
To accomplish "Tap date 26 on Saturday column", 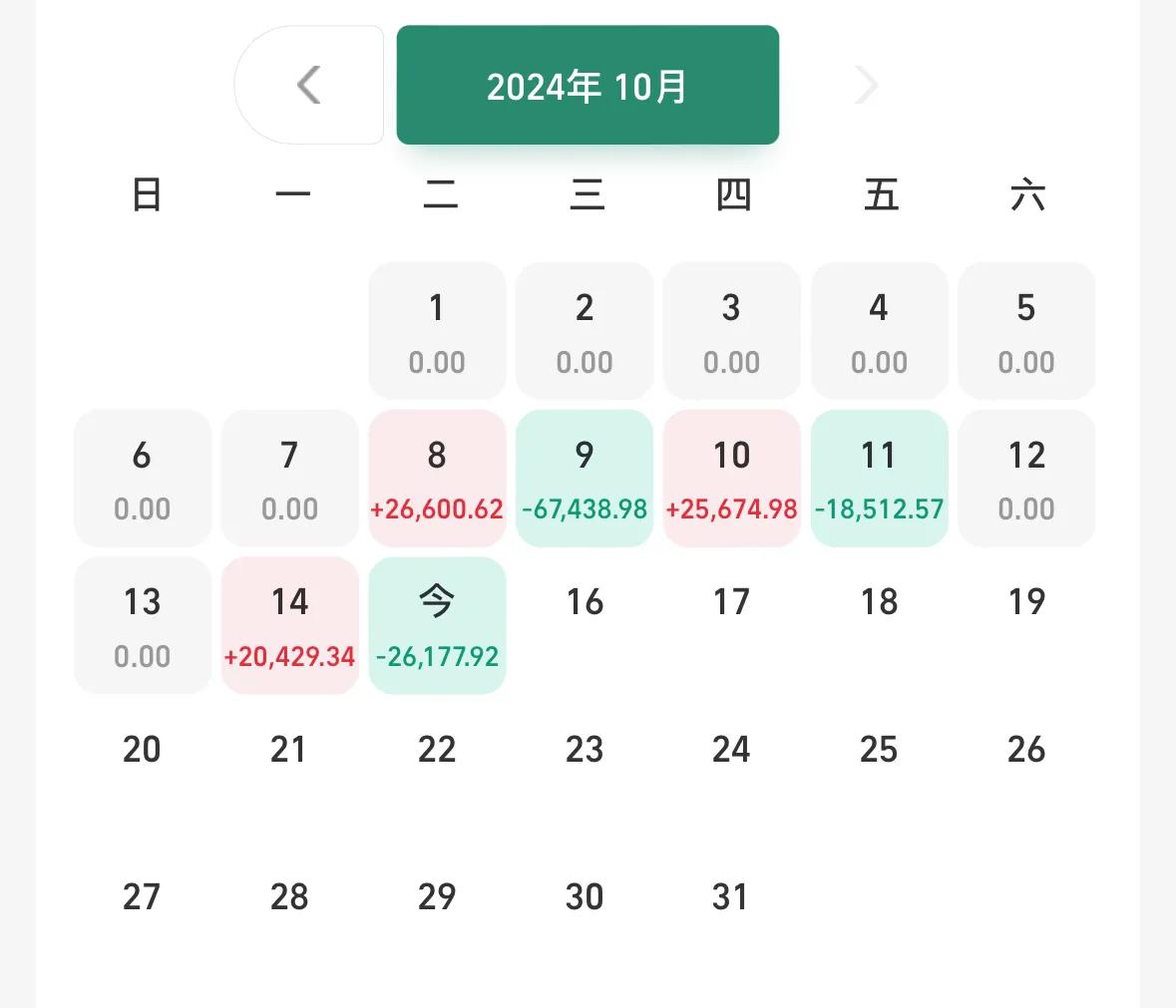I will (1025, 750).
